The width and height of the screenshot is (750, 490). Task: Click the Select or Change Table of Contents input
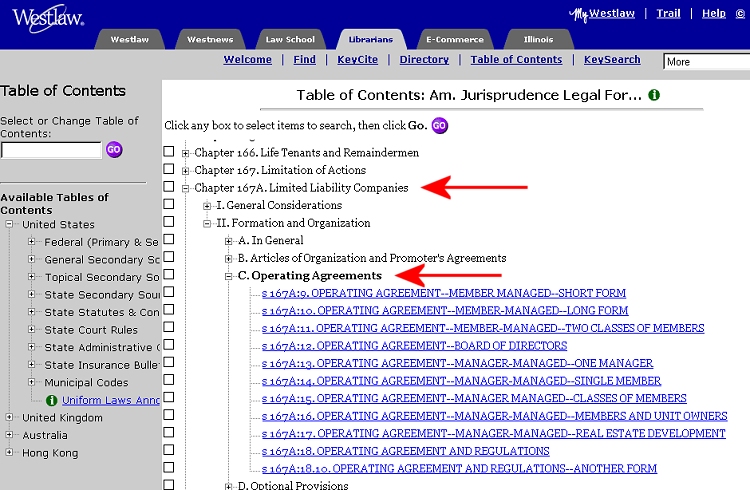[x=51, y=150]
